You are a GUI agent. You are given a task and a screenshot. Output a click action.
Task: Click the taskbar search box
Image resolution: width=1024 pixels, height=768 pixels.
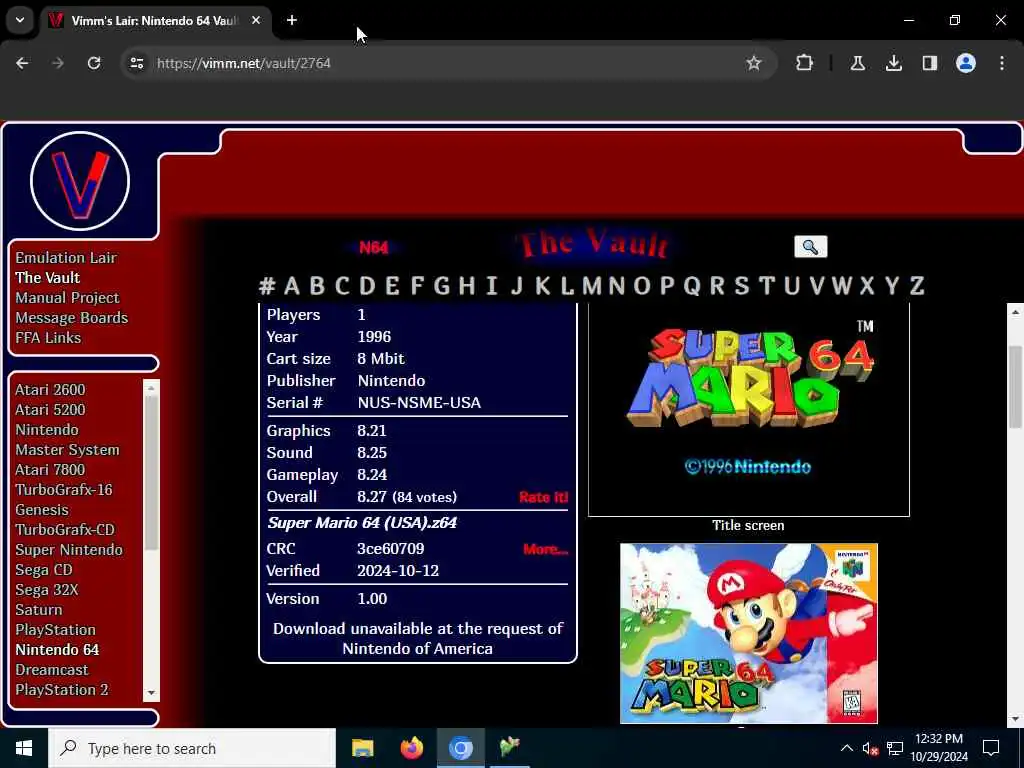[x=192, y=748]
